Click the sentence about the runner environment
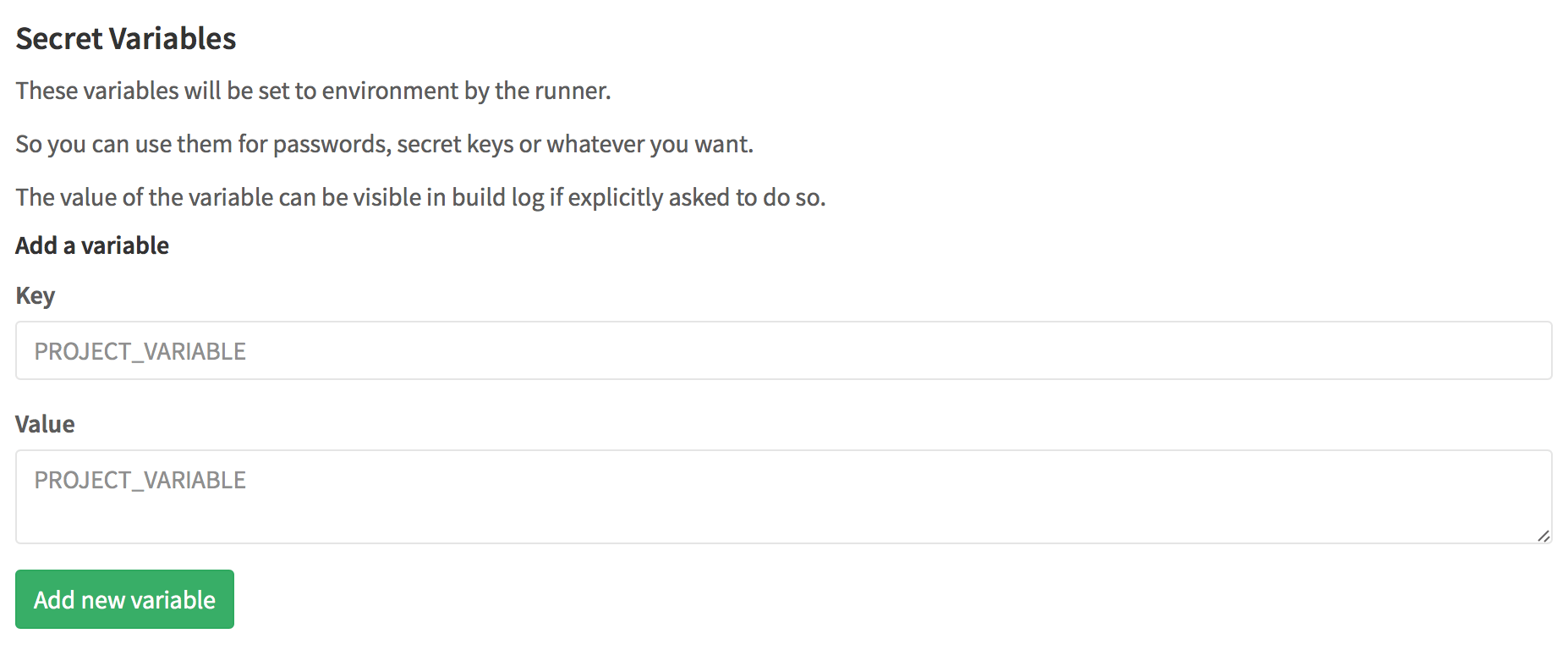1568x650 pixels. pos(313,91)
